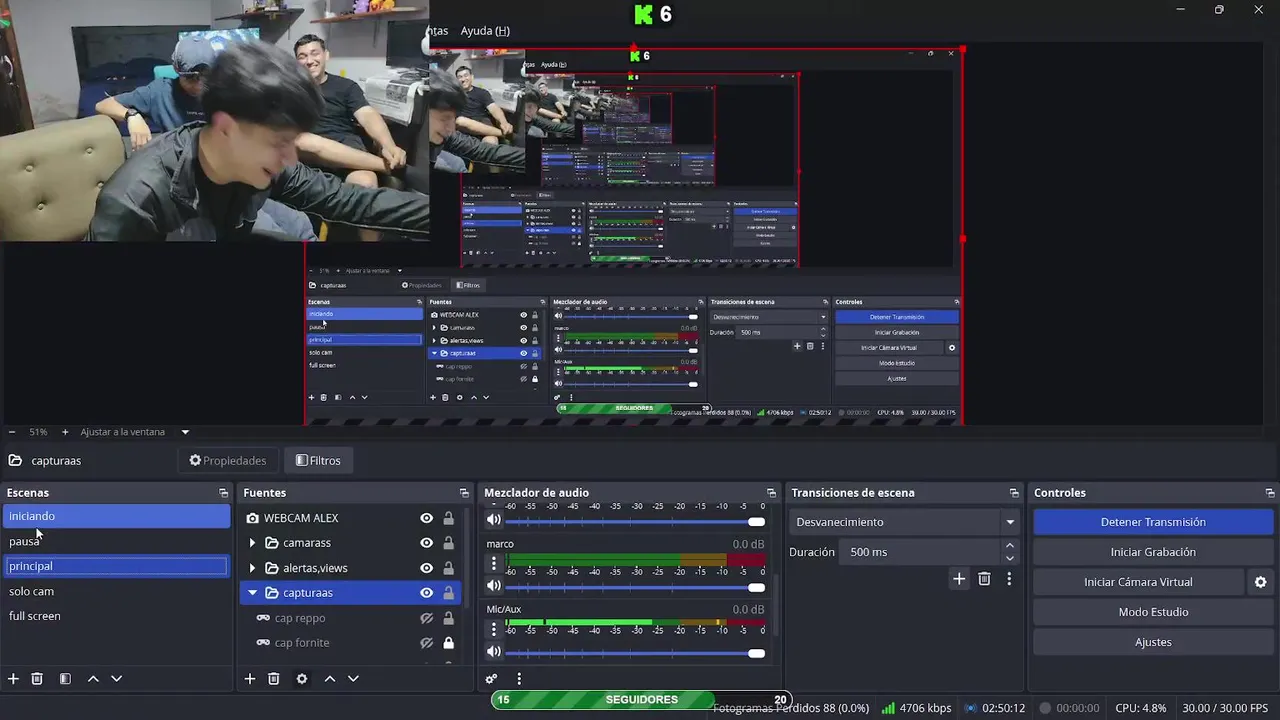Open transition properties three-dot menu
This screenshot has height=720, width=1280.
point(1009,578)
